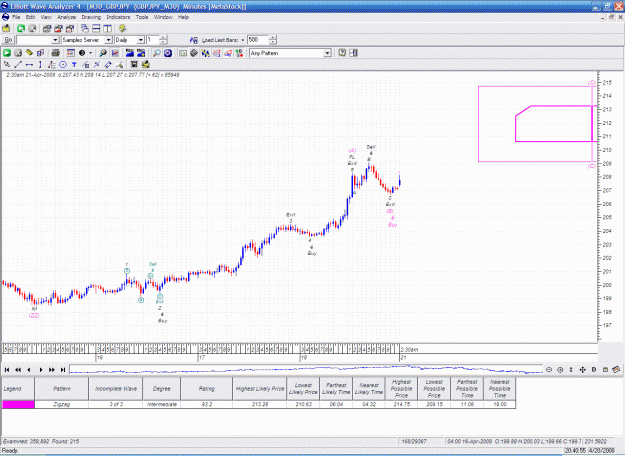Click single play forward button
The width and height of the screenshot is (625, 456).
40,370
